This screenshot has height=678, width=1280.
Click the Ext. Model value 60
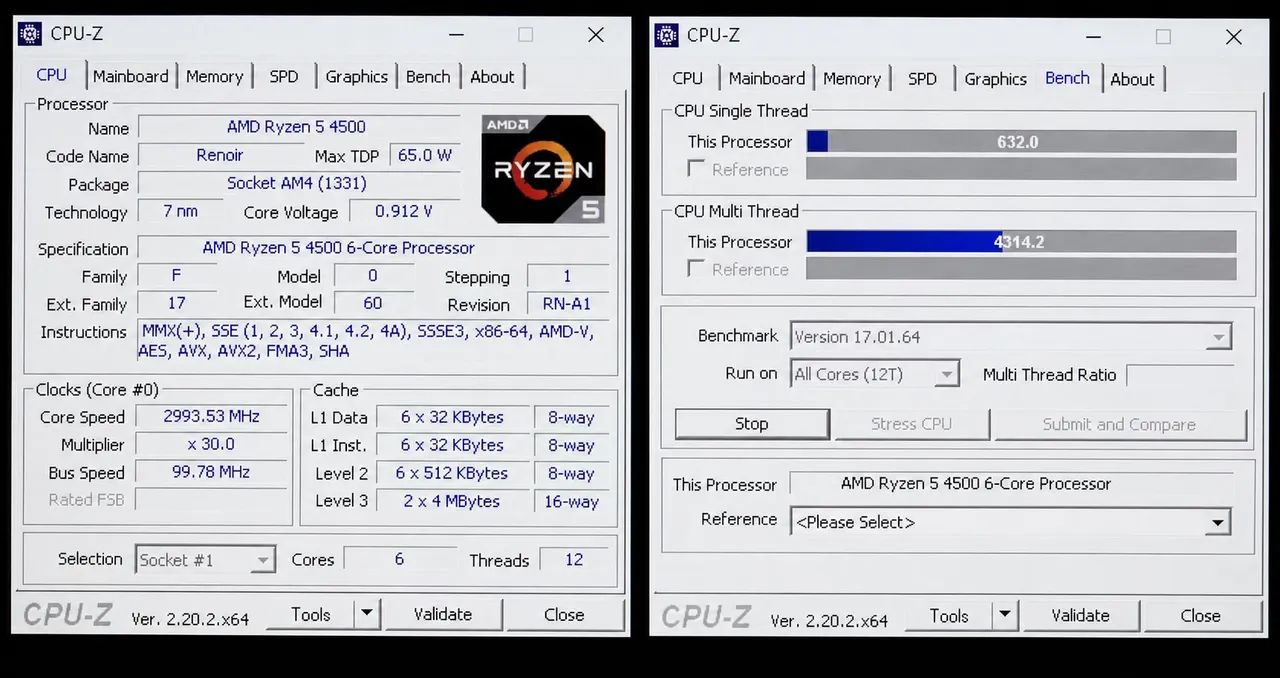(x=373, y=302)
